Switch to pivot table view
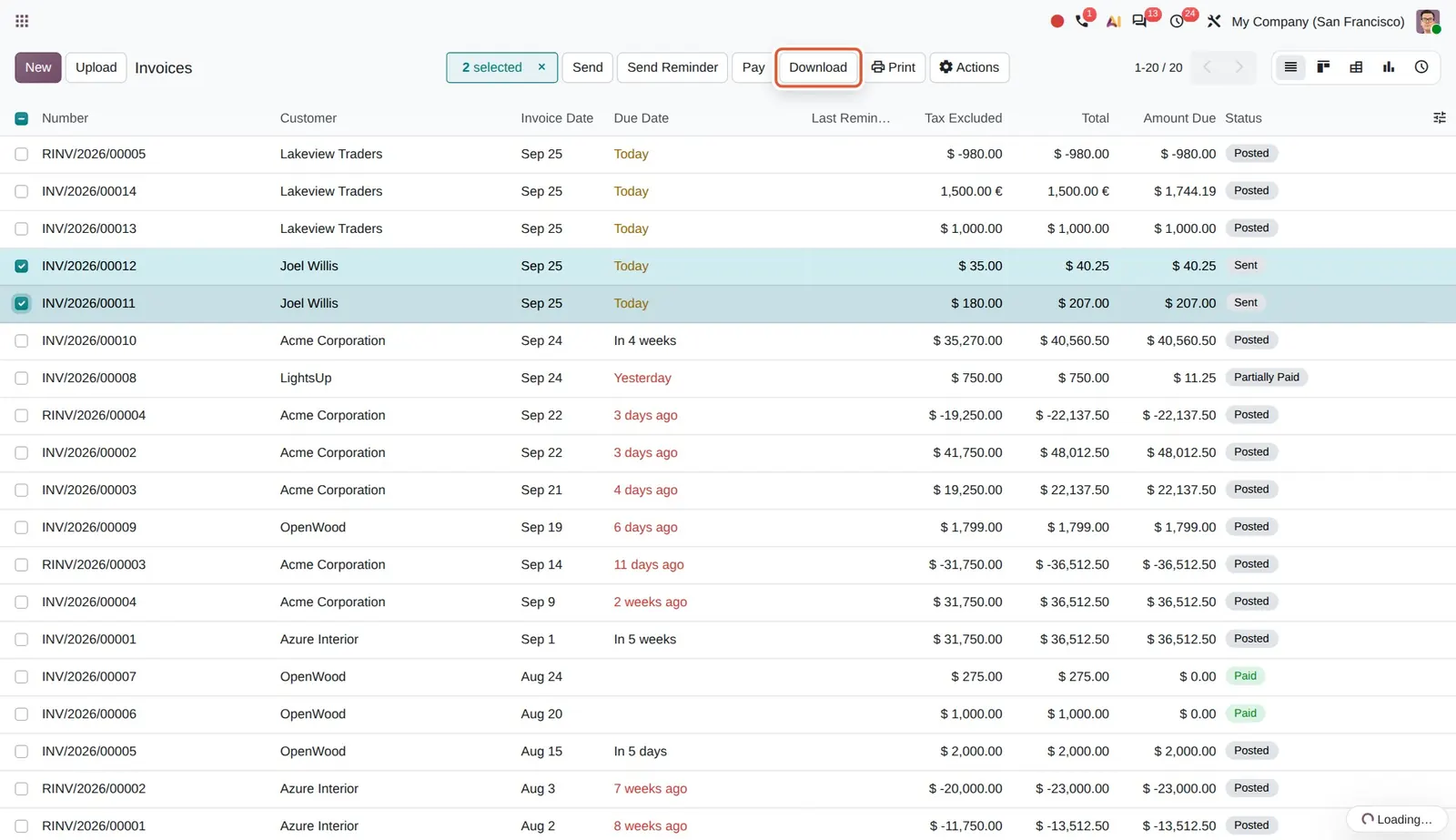Screen dimensions: 1456x840 (x=1356, y=67)
